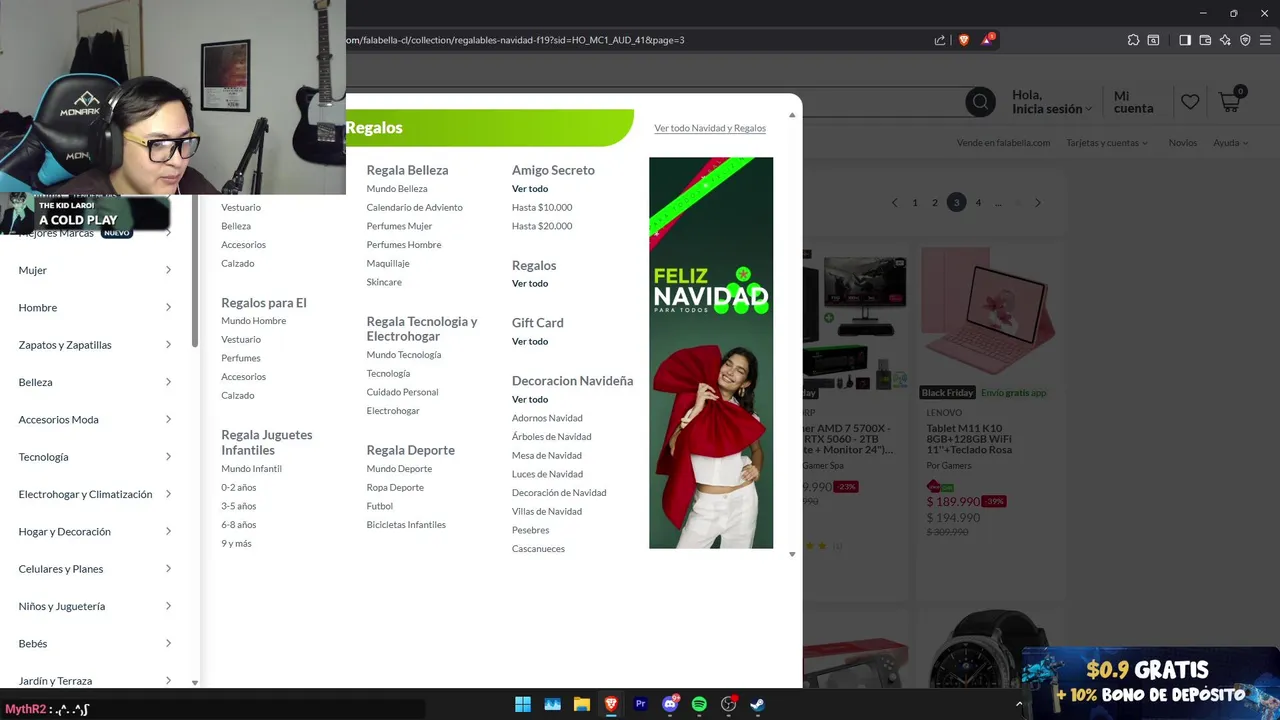The height and width of the screenshot is (720, 1280).
Task: Open Hasta $10.000 Amigo Secreto link
Action: coord(542,207)
